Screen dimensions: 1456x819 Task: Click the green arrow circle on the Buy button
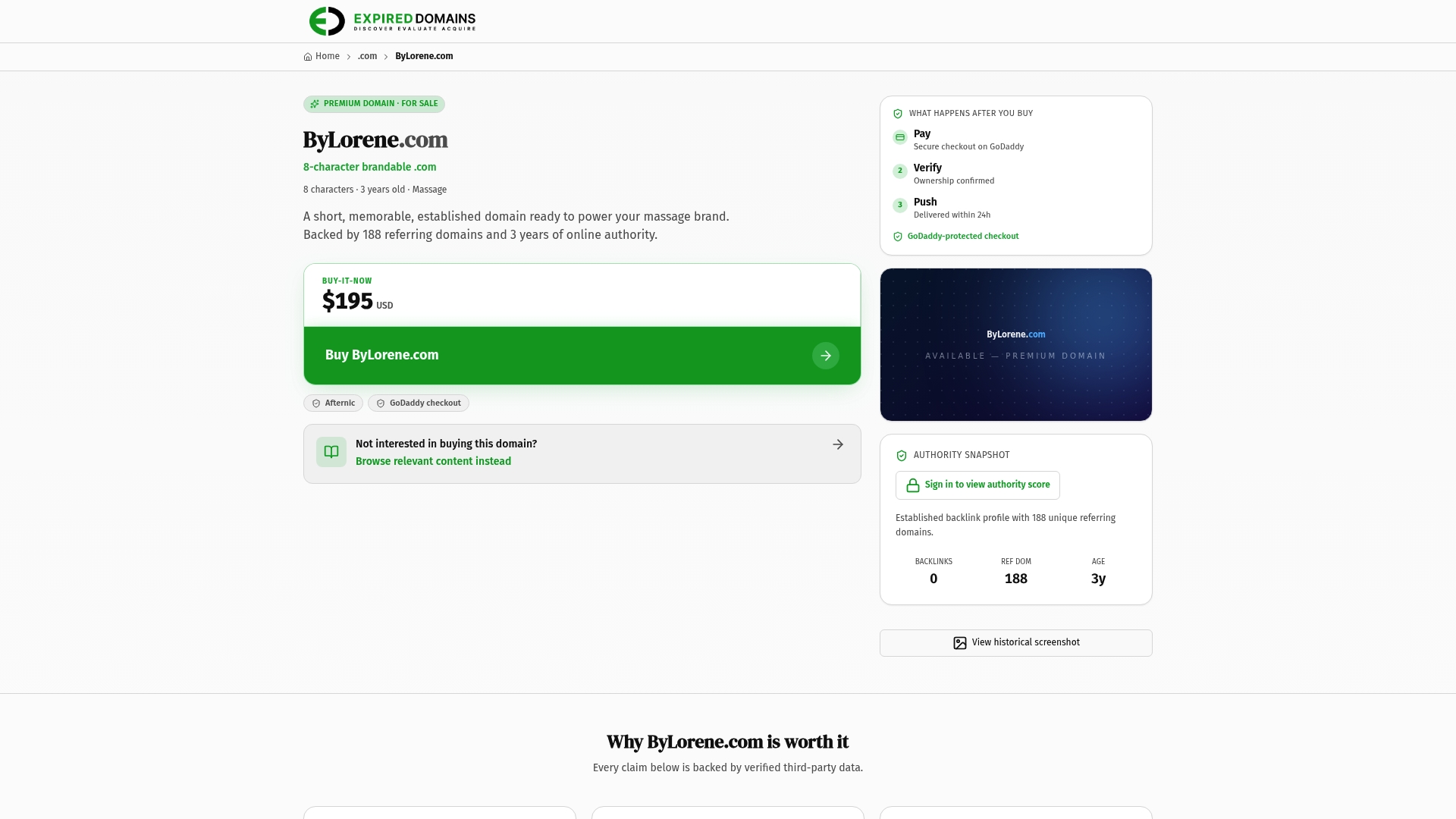[x=826, y=356]
